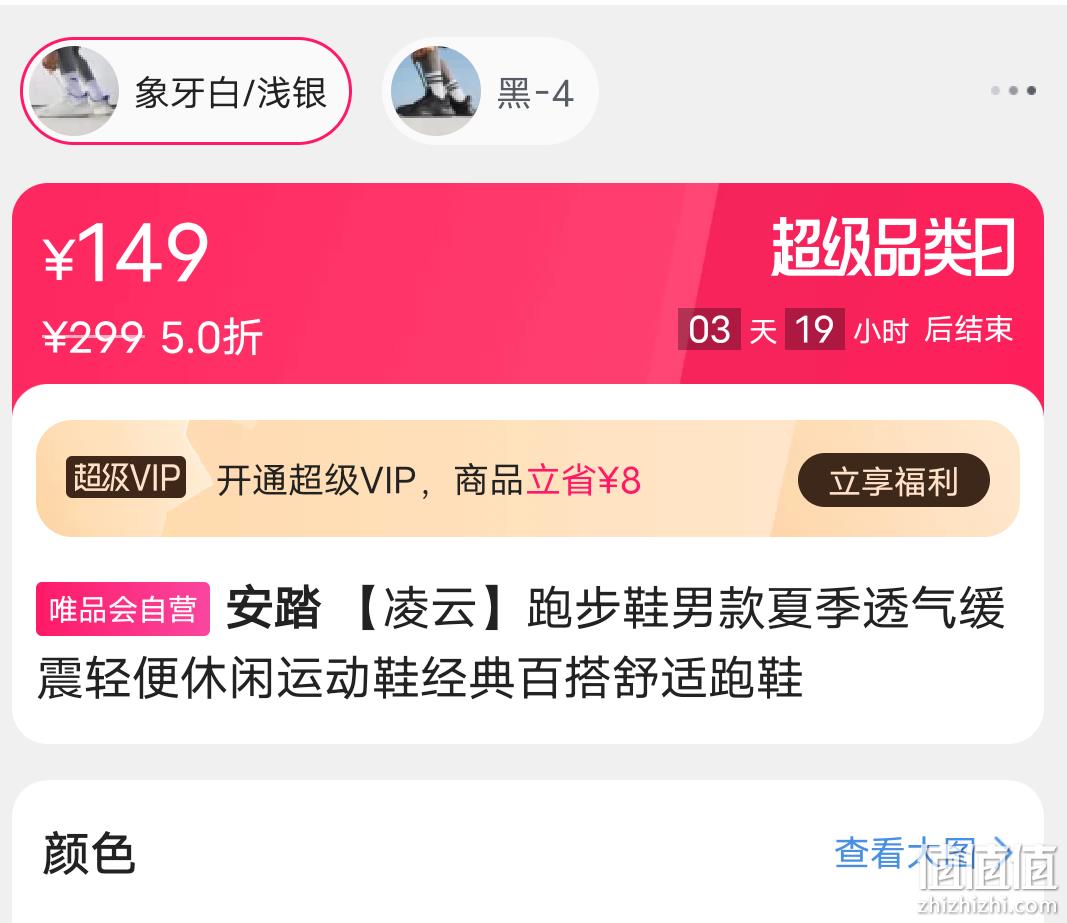The height and width of the screenshot is (923, 1067).
Task: Tap the 5.0折 discount label
Action: tap(212, 337)
